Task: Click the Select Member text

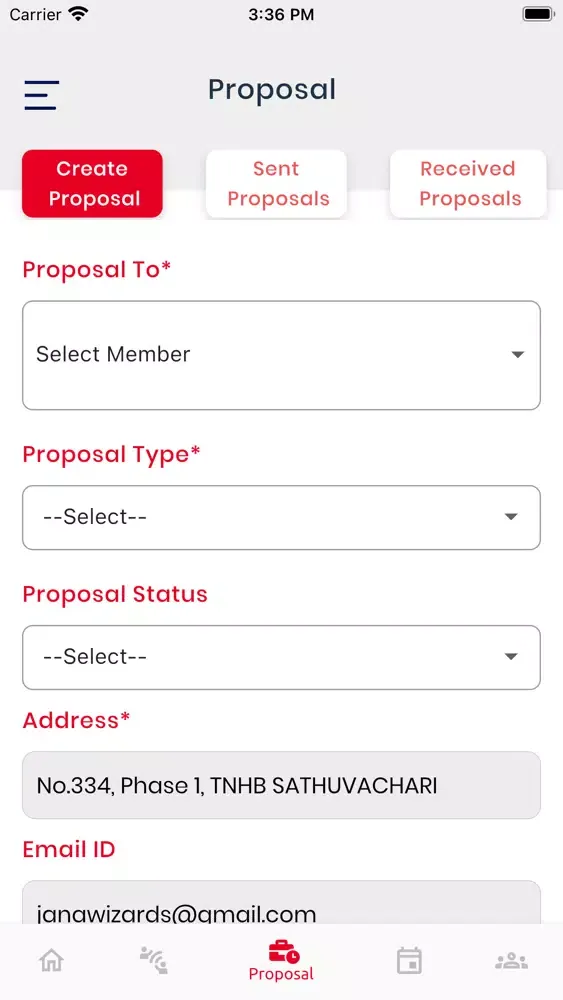Action: 113,354
